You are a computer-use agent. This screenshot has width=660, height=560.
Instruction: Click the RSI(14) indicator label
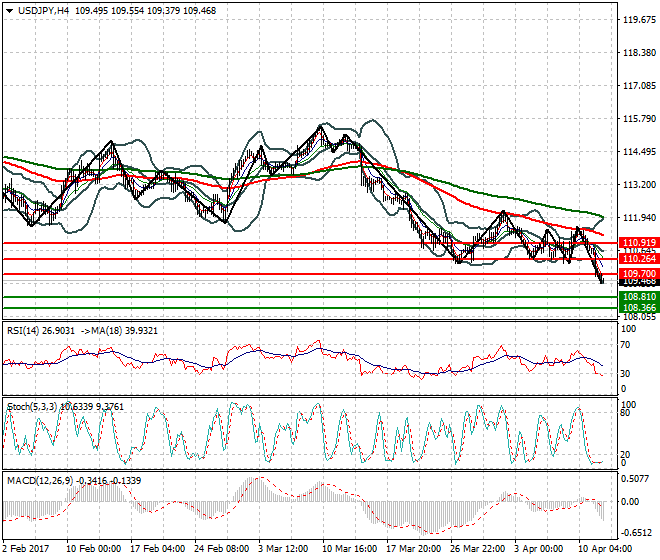26,329
